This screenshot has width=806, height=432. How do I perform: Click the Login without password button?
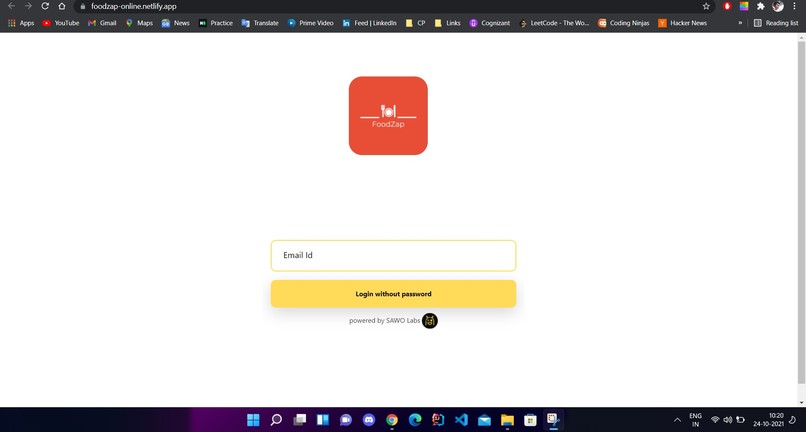pos(393,294)
